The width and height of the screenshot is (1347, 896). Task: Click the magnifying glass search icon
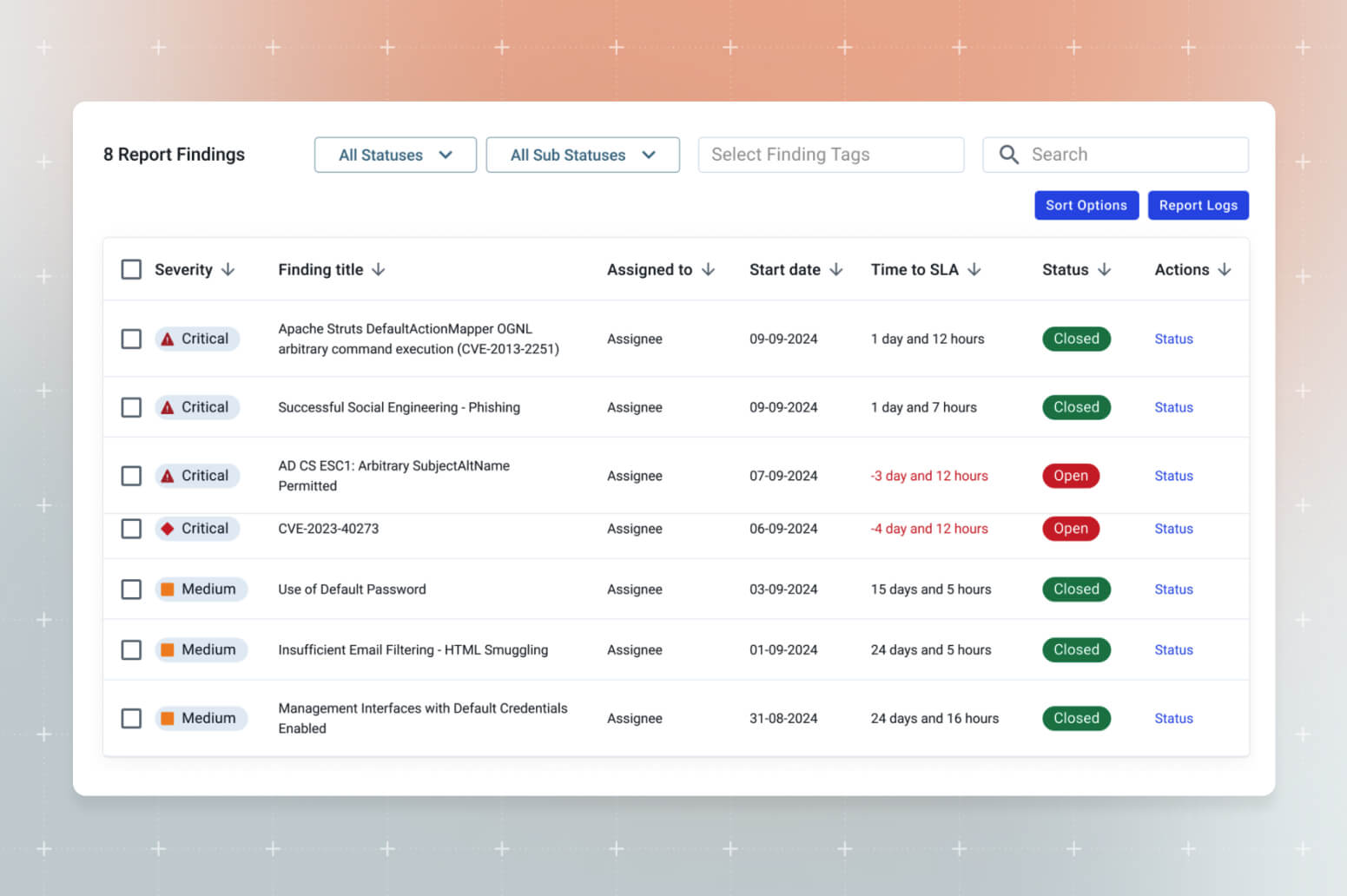(x=1008, y=155)
